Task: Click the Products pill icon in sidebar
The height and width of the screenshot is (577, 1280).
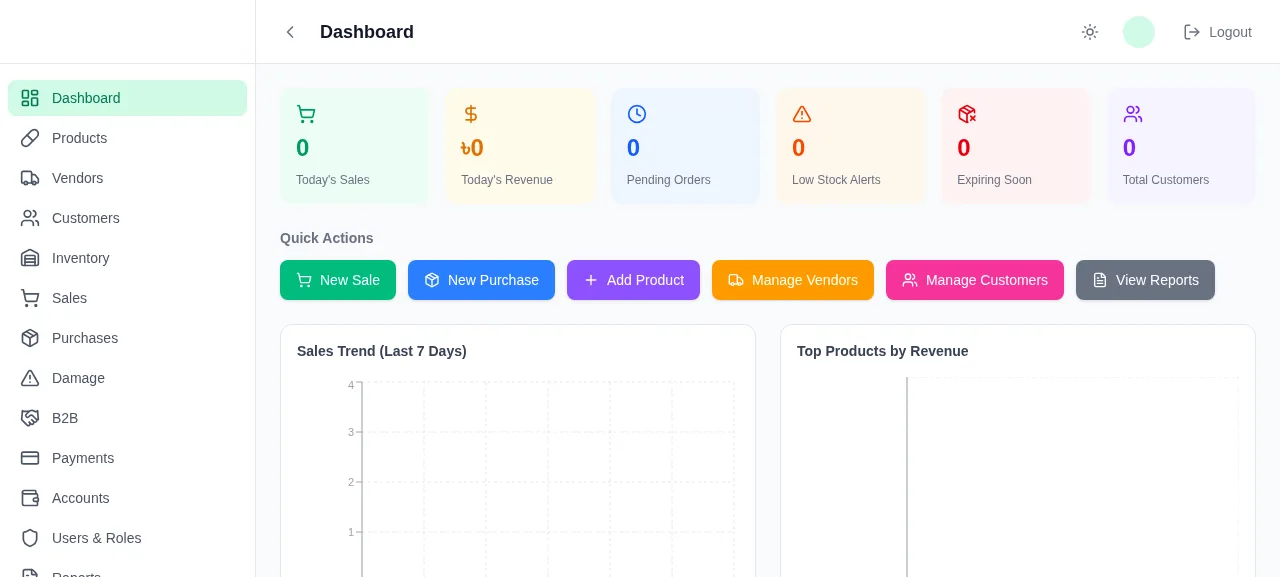Action: pyautogui.click(x=30, y=138)
